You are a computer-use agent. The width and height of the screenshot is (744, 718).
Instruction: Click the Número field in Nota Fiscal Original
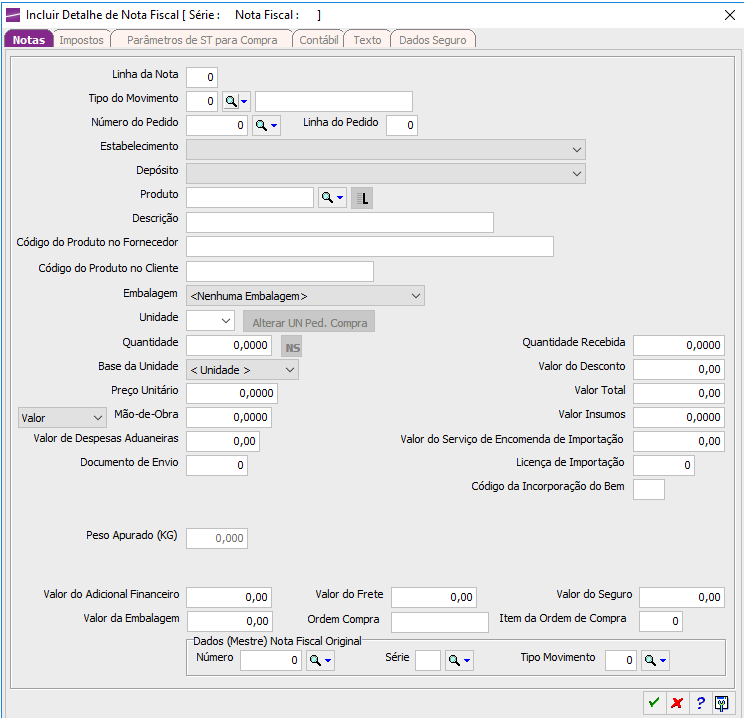[x=271, y=660]
